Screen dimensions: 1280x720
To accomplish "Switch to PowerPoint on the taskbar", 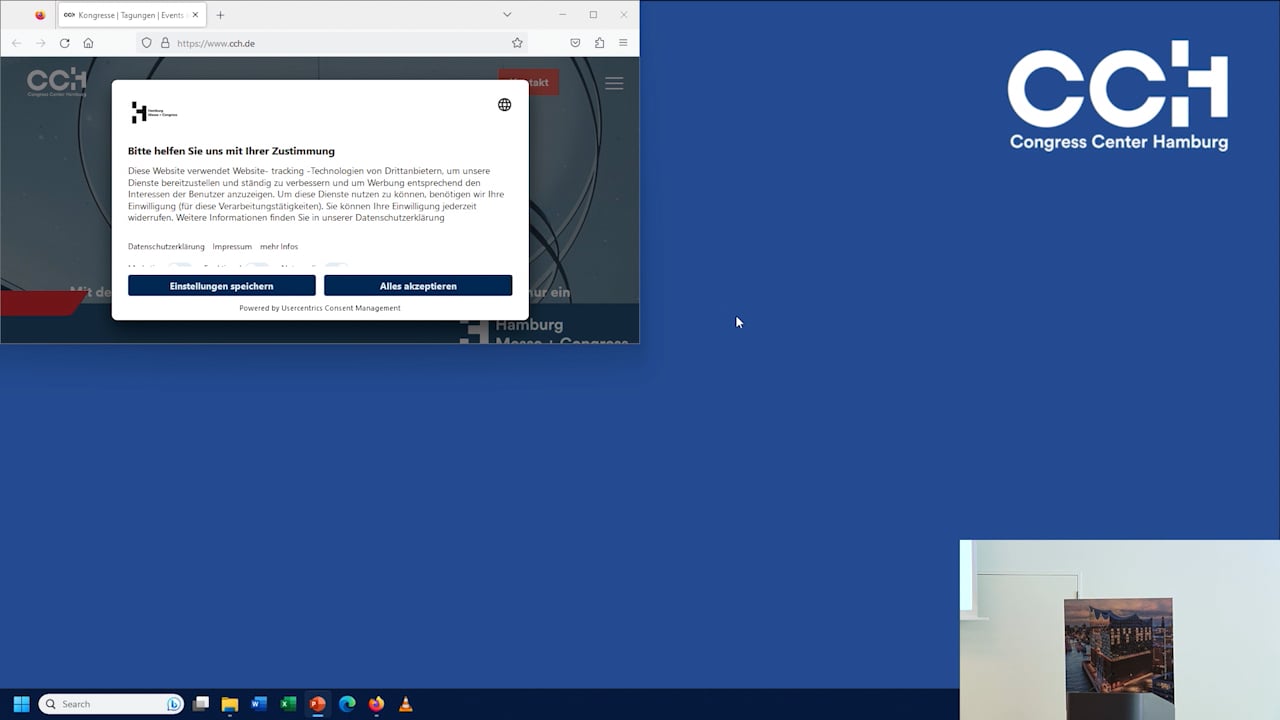I will click(x=317, y=704).
